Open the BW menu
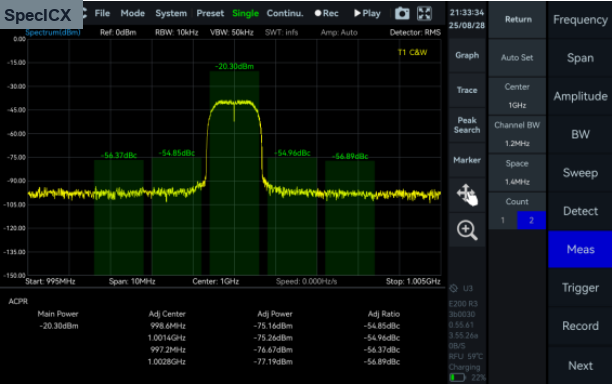The height and width of the screenshot is (384, 612). point(580,134)
